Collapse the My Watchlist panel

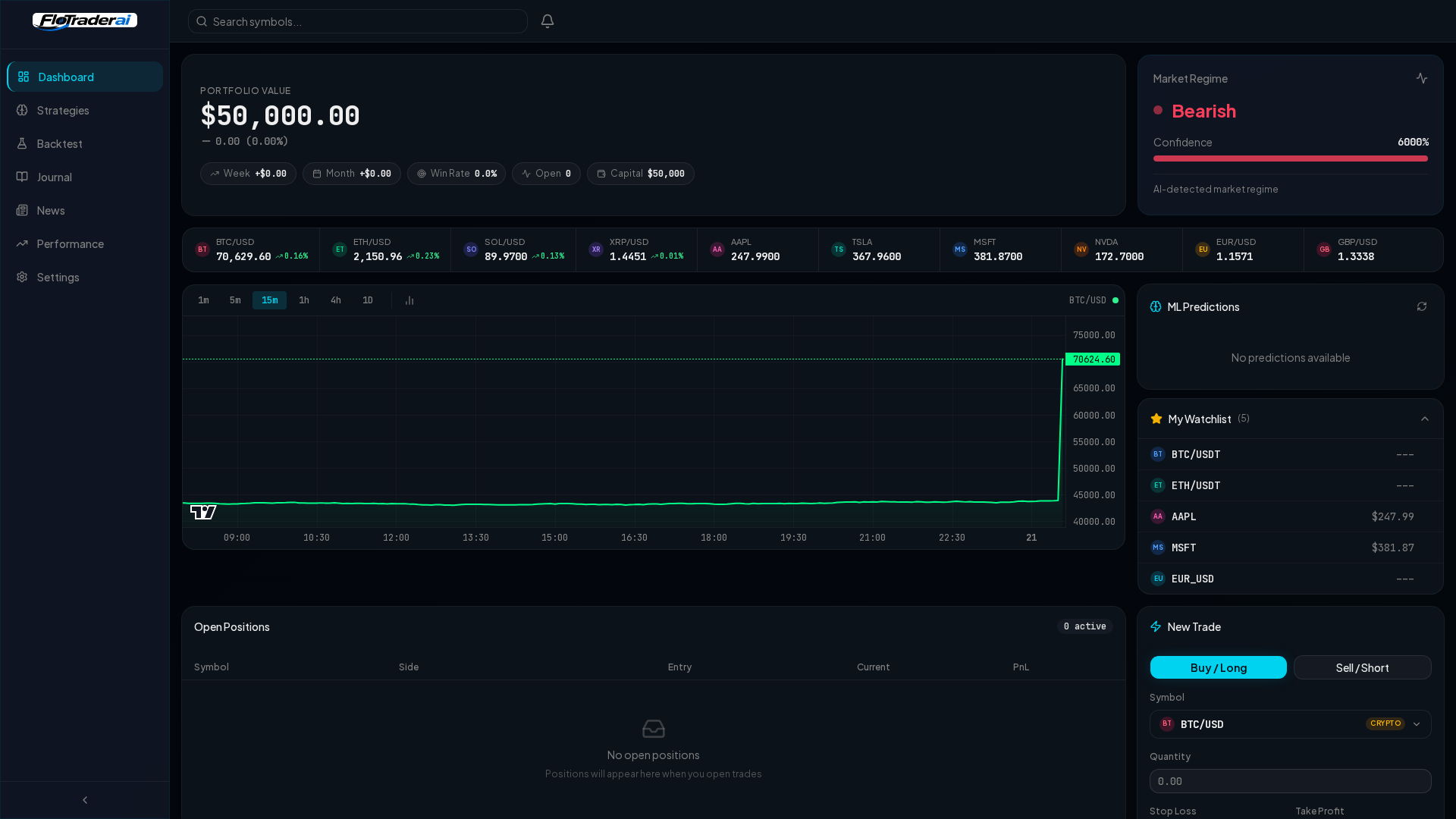[x=1424, y=419]
